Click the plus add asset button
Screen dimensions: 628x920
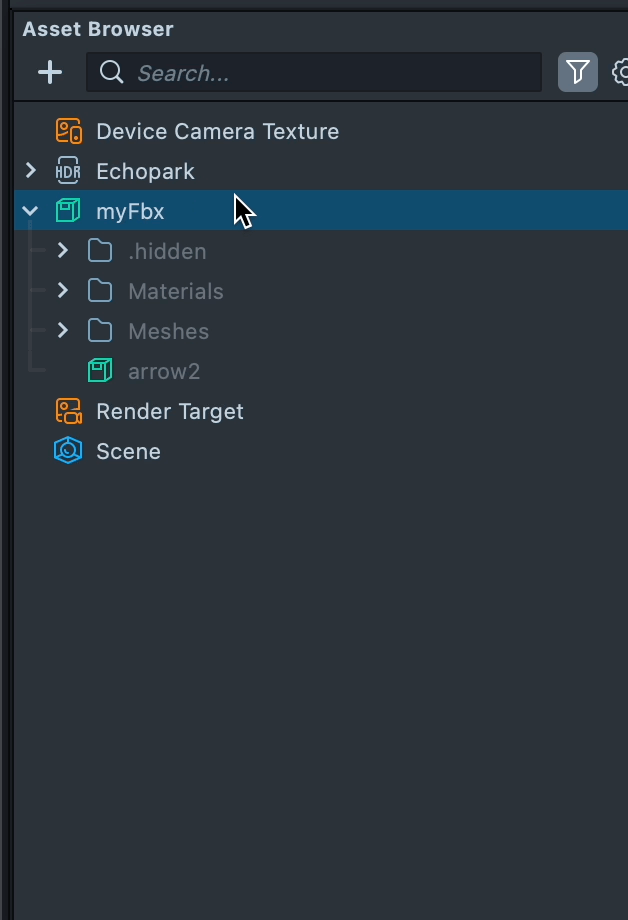tap(50, 72)
